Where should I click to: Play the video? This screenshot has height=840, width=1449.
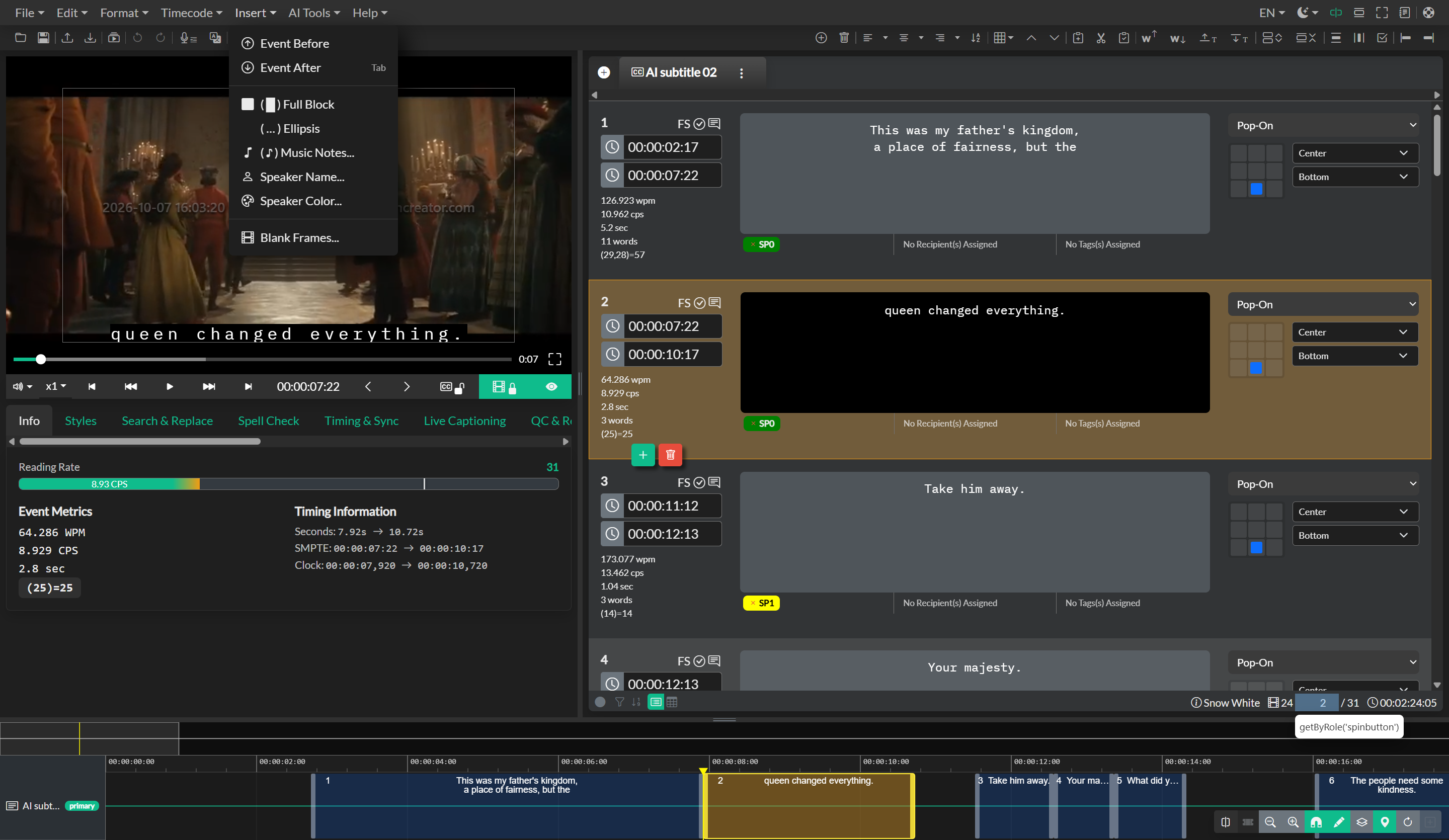[169, 386]
